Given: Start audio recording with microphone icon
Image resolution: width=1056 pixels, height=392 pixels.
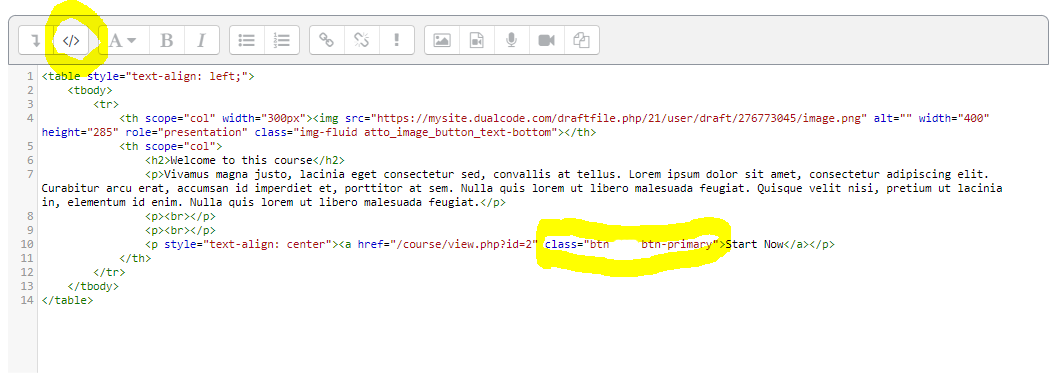Looking at the screenshot, I should 512,40.
